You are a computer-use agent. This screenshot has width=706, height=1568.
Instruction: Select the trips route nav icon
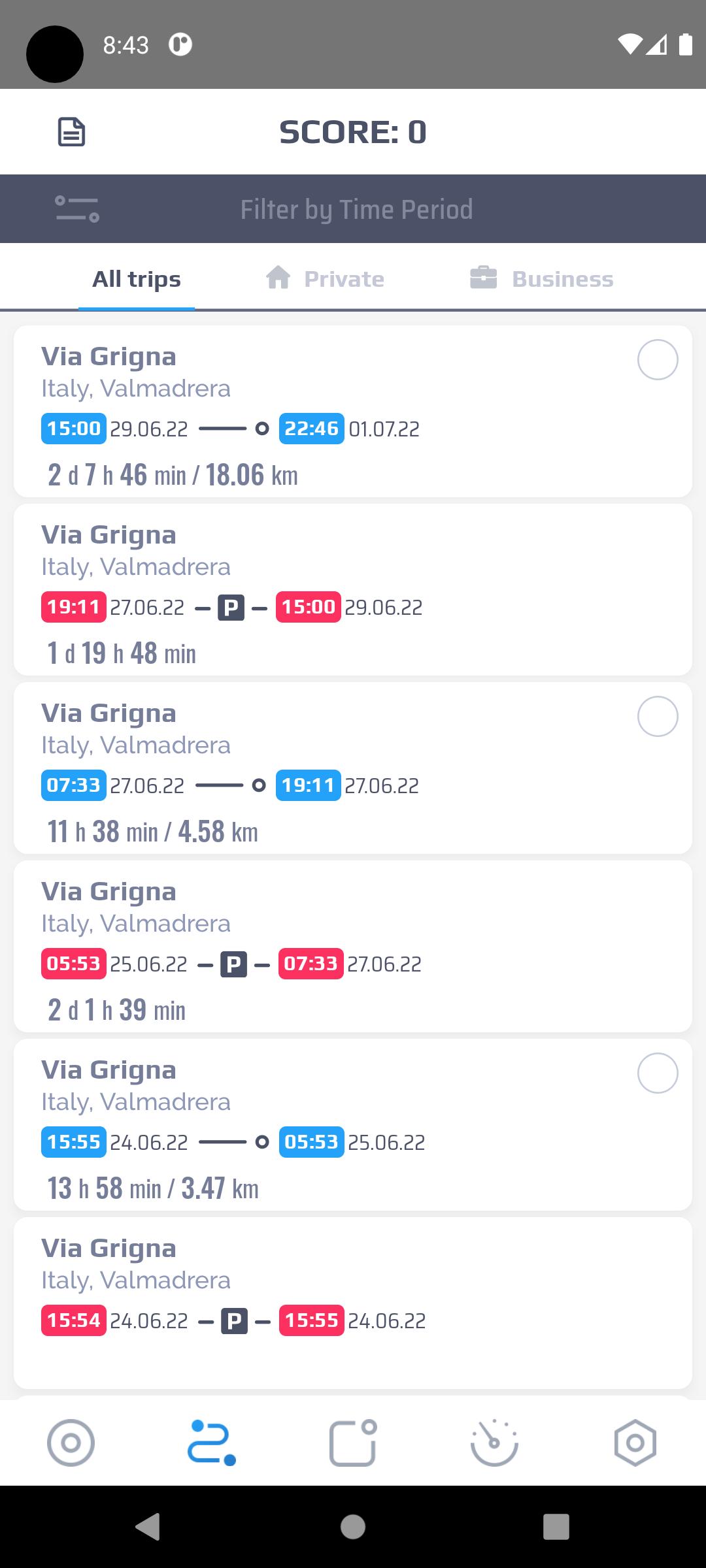pos(212,1443)
